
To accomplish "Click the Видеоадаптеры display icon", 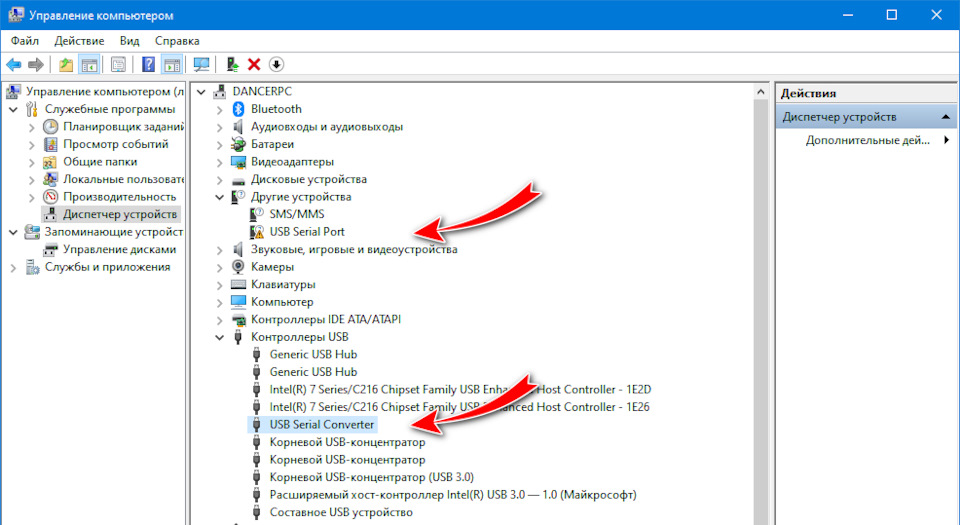I will tap(238, 162).
